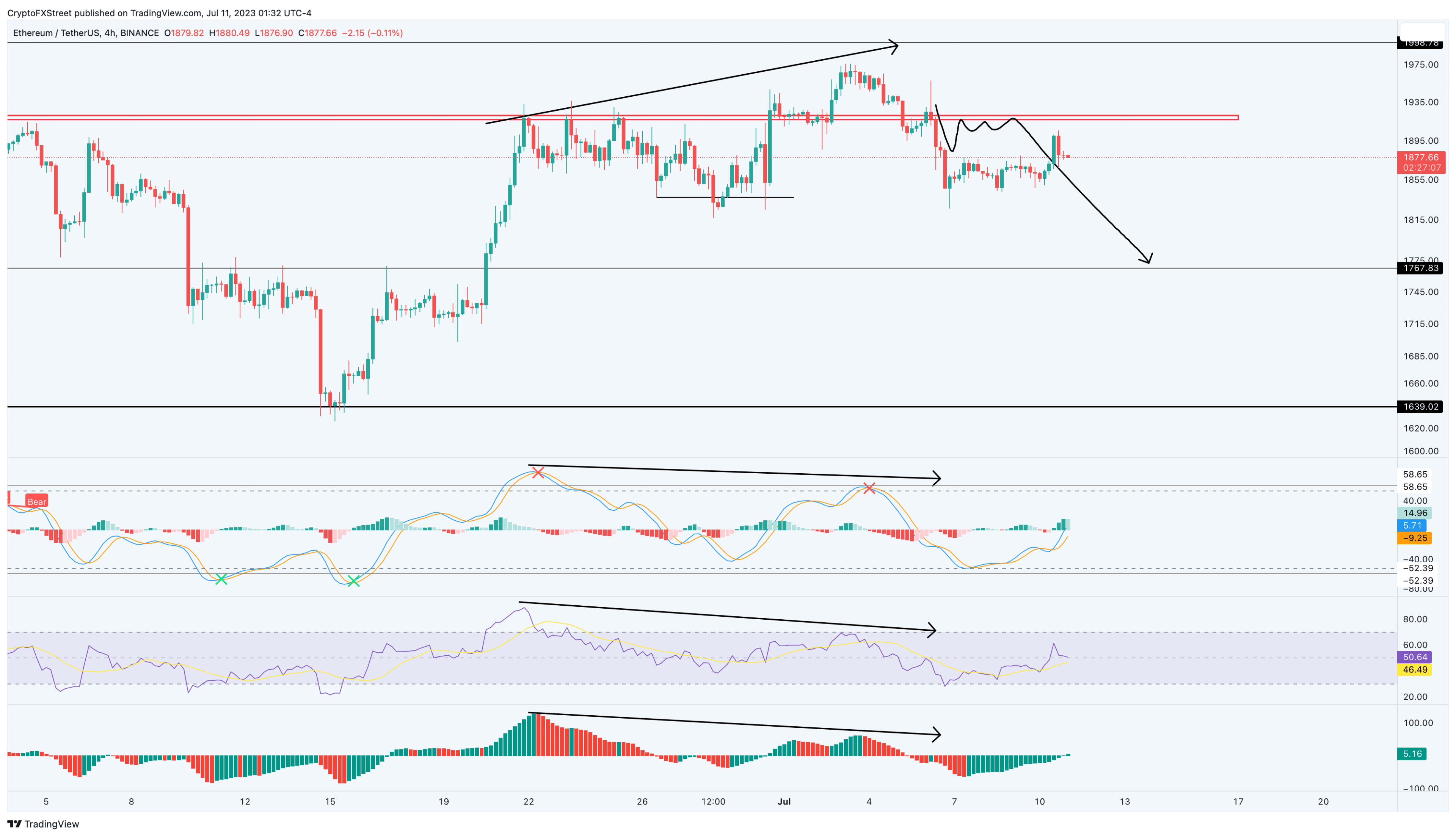Click the date 26 on time axis
Screen dimensions: 1456x837
pyautogui.click(x=642, y=801)
